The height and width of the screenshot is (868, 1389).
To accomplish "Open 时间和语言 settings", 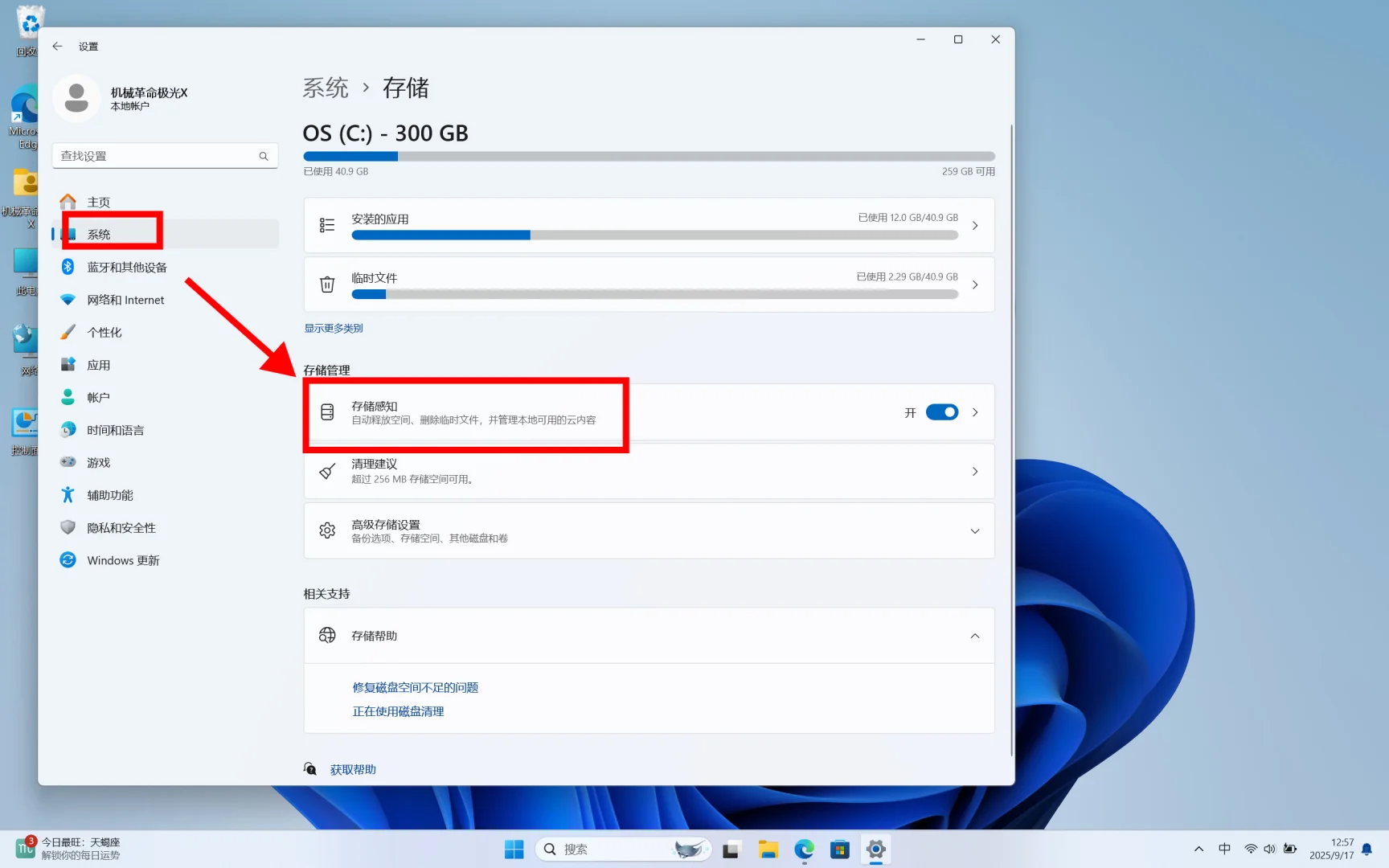I will 114,429.
